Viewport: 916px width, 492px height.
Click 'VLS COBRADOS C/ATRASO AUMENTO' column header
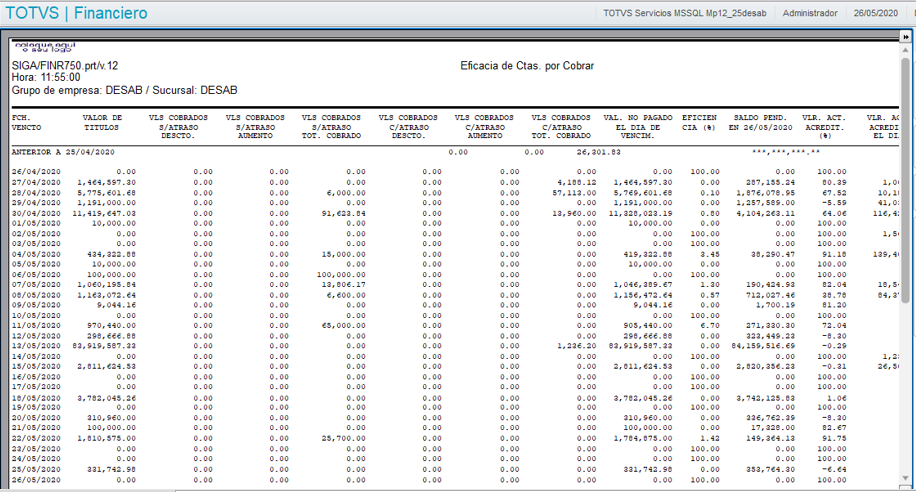484,127
